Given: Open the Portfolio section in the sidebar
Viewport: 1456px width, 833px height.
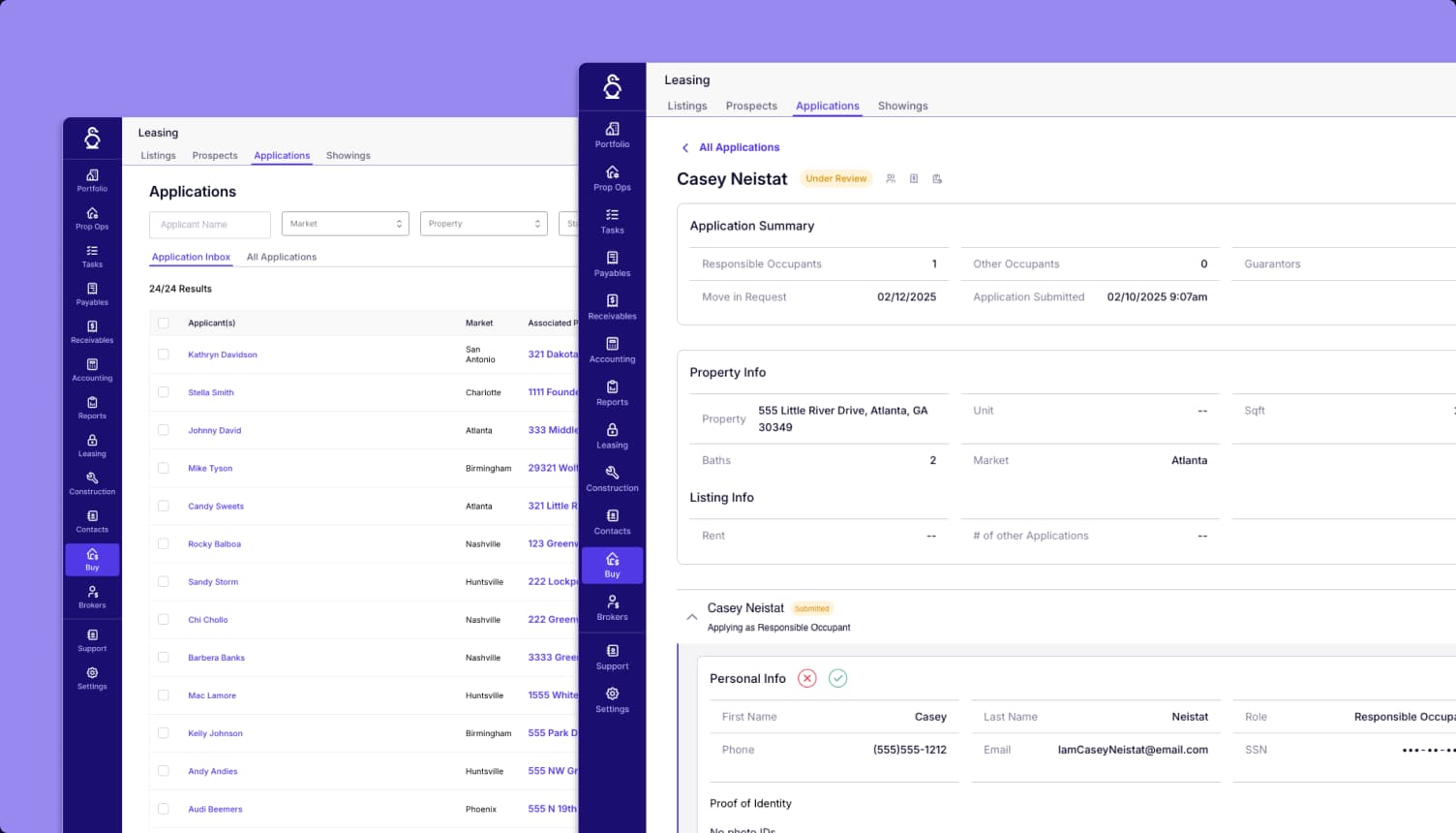Looking at the screenshot, I should click(x=612, y=135).
